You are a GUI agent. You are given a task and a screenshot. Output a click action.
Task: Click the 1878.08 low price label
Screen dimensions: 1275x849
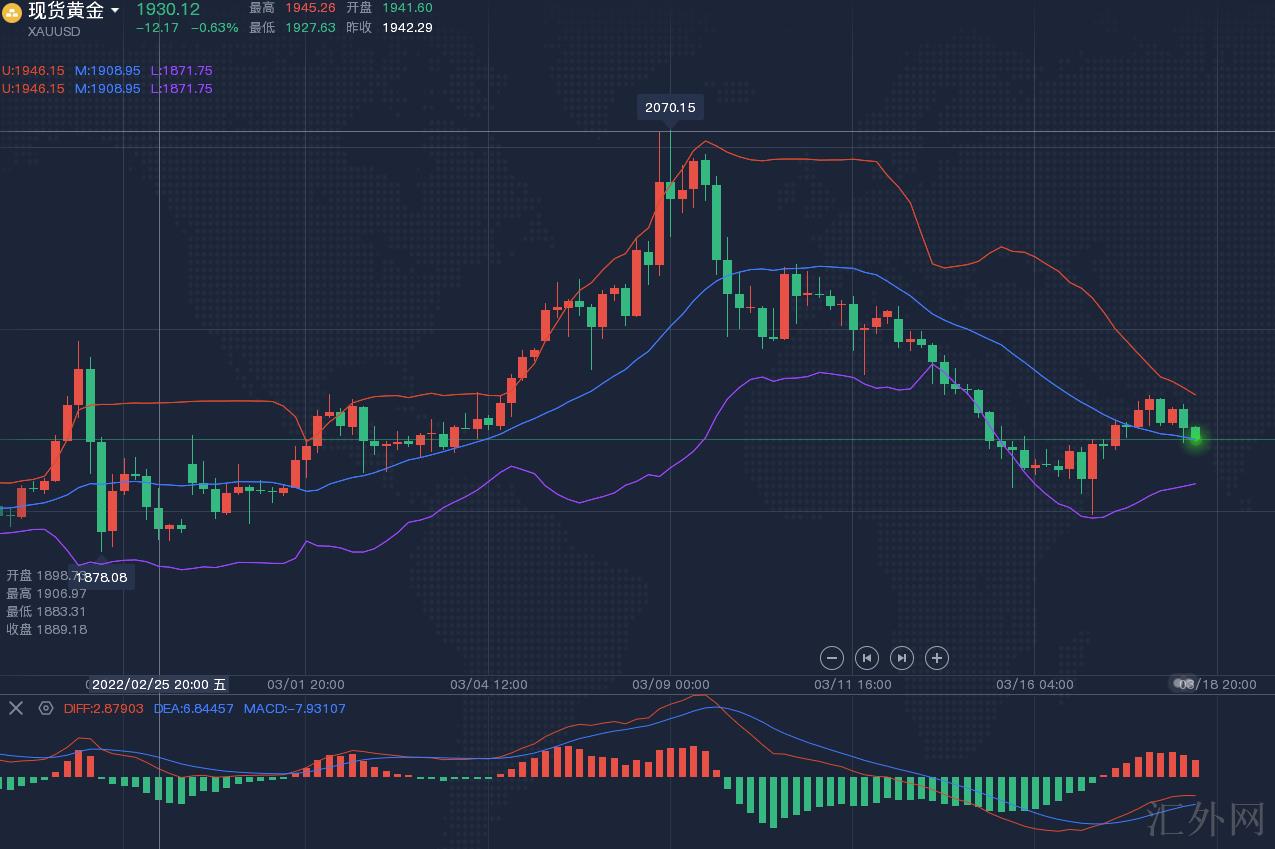[x=102, y=577]
